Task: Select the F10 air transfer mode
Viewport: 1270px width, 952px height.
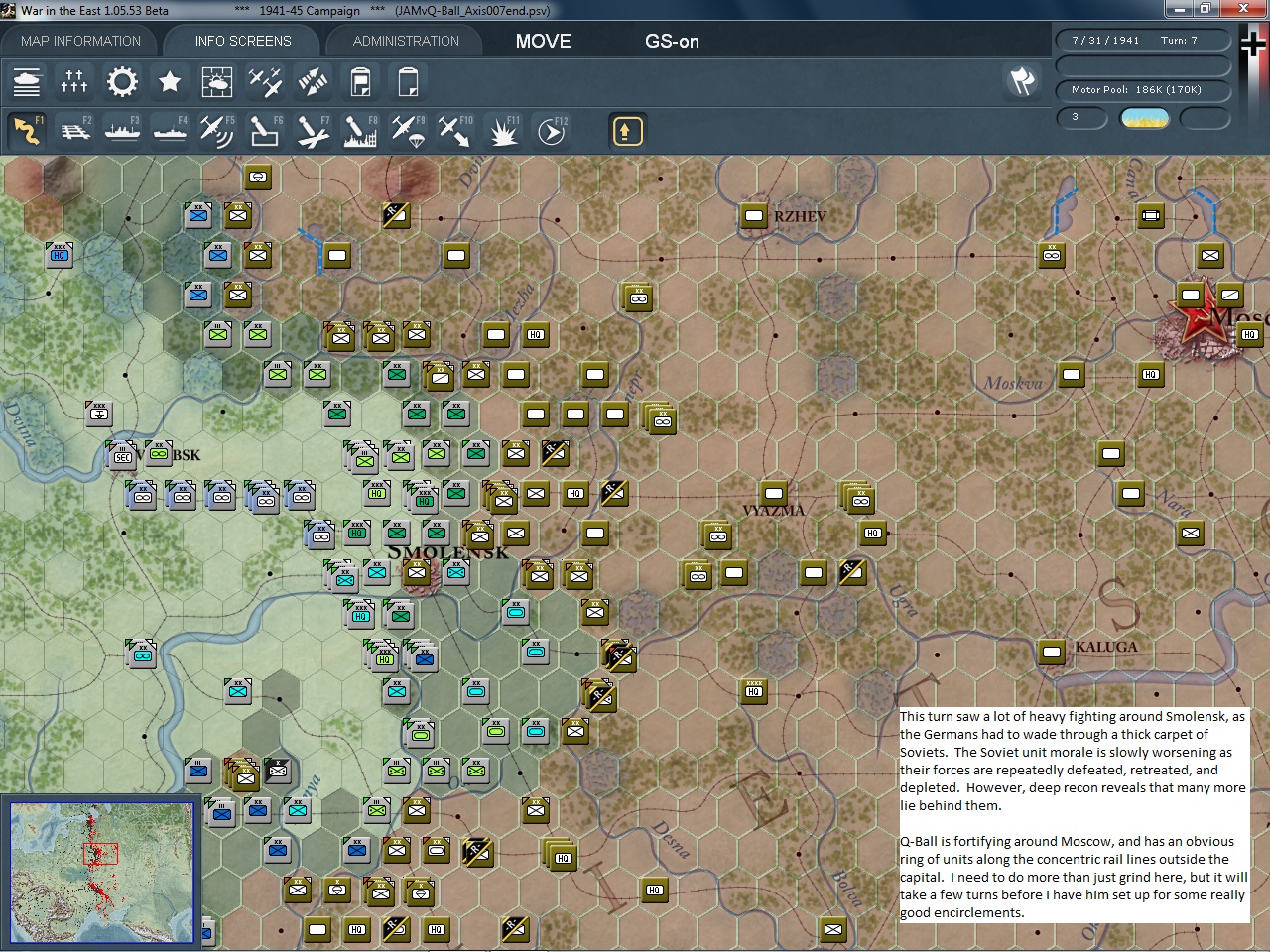Action: pyautogui.click(x=455, y=131)
